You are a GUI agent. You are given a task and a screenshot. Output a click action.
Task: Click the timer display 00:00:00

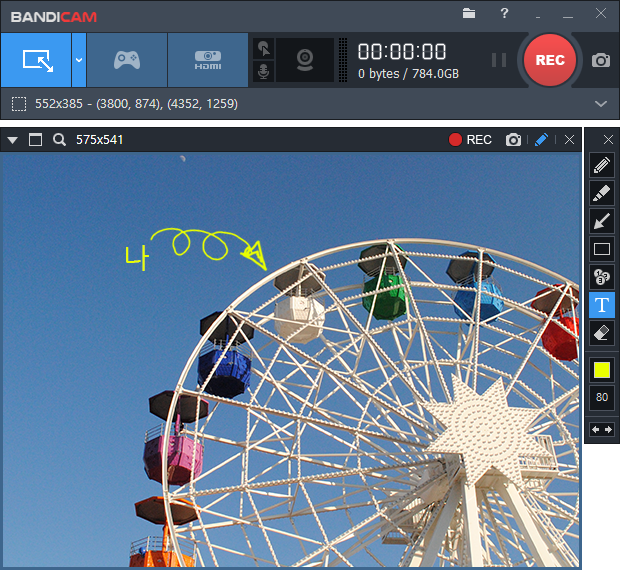click(x=402, y=52)
